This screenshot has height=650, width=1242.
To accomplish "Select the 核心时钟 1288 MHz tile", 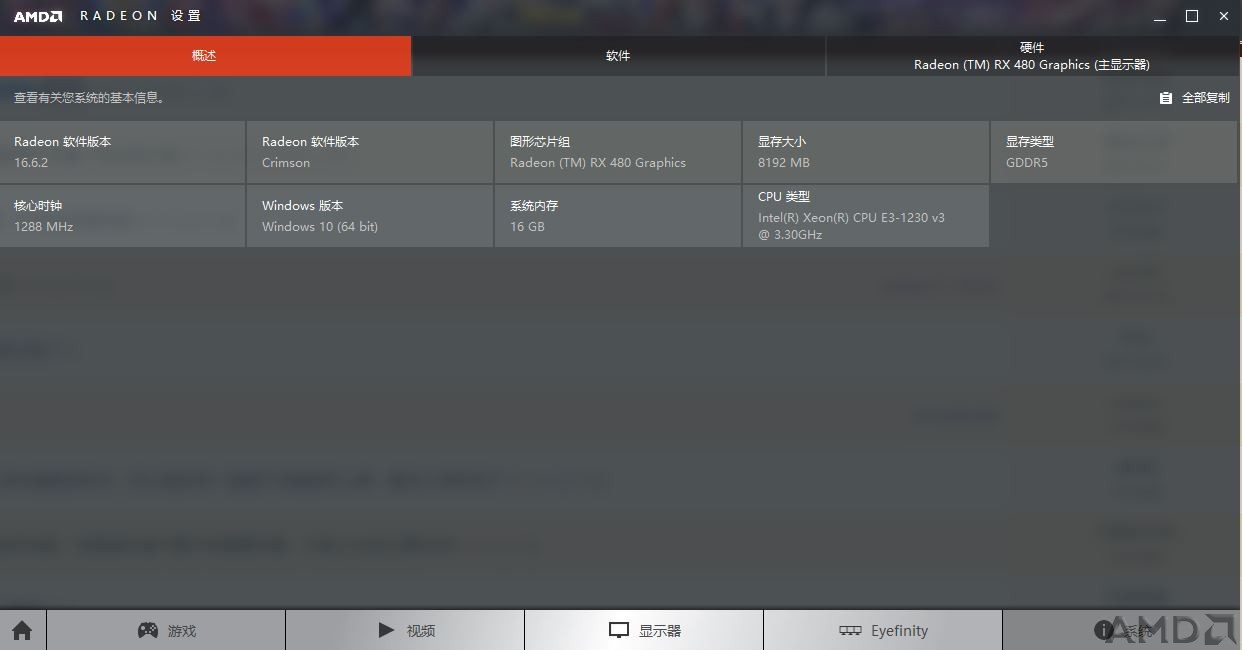I will click(x=122, y=216).
